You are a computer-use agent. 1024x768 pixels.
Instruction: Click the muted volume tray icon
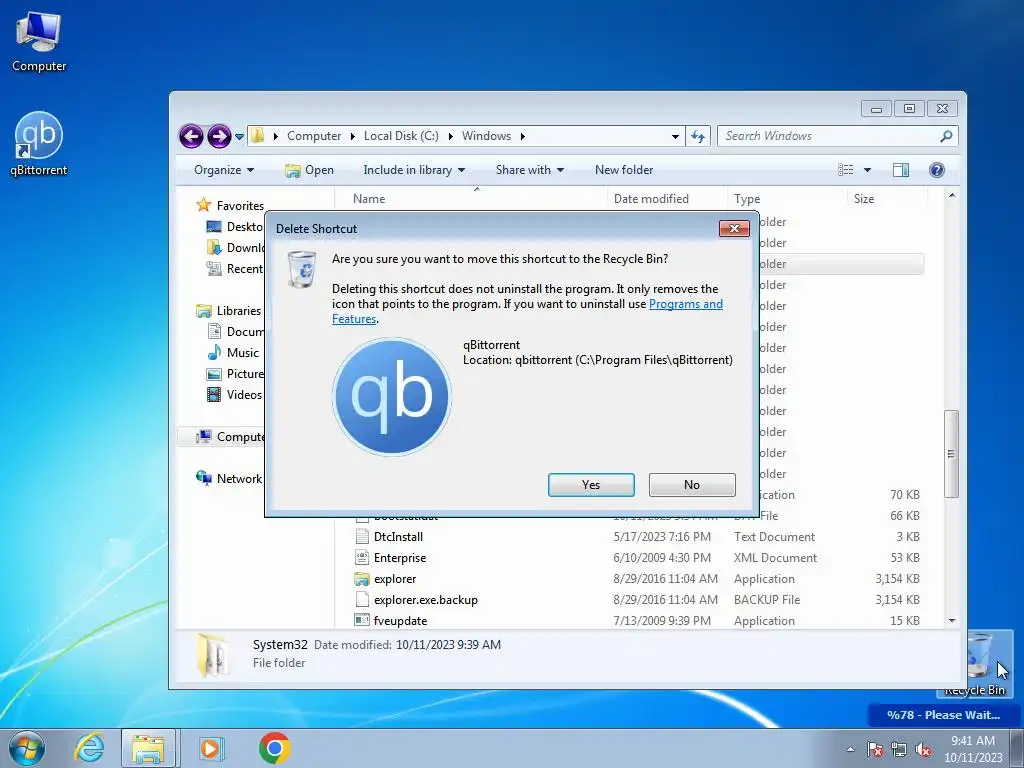tap(923, 749)
